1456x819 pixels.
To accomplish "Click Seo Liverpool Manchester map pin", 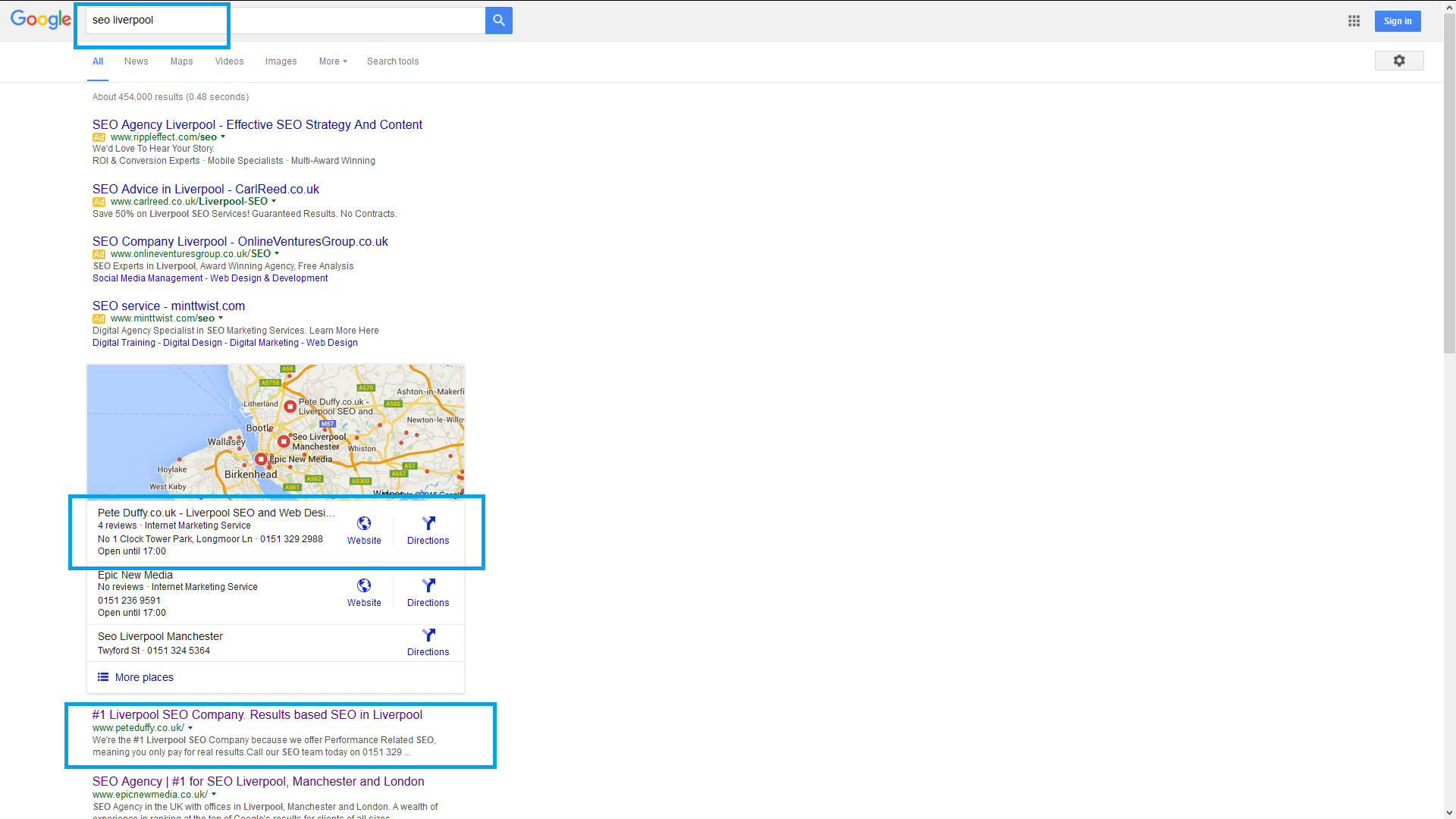I will tap(284, 441).
